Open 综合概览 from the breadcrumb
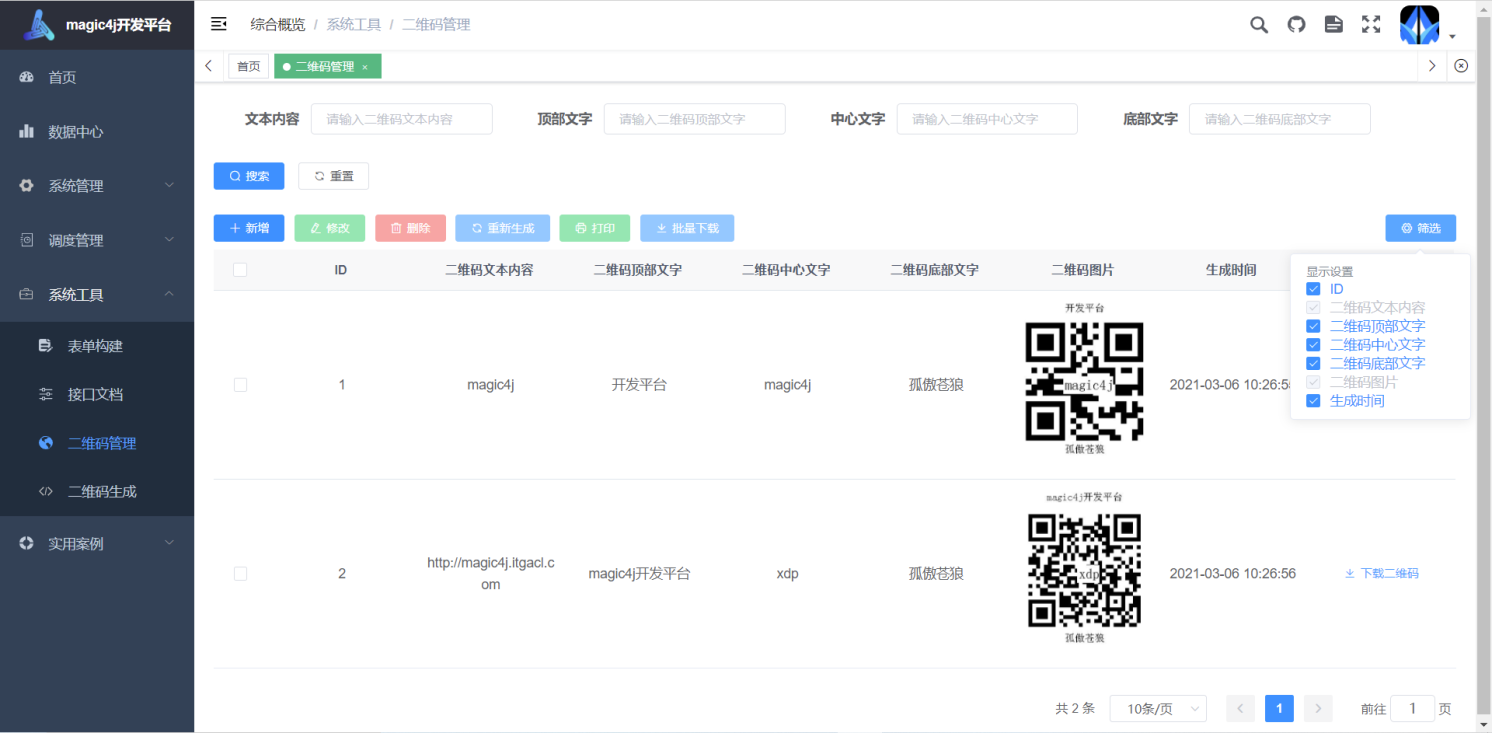The image size is (1492, 733). point(278,24)
